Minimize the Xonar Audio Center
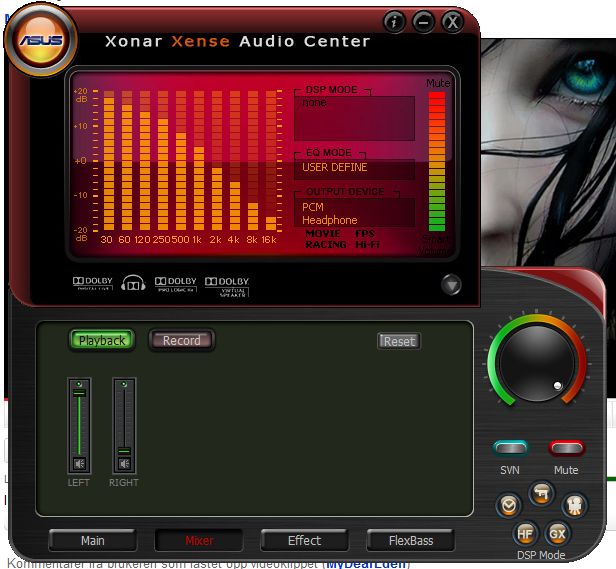Image resolution: width=616 pixels, height=569 pixels. (x=423, y=22)
